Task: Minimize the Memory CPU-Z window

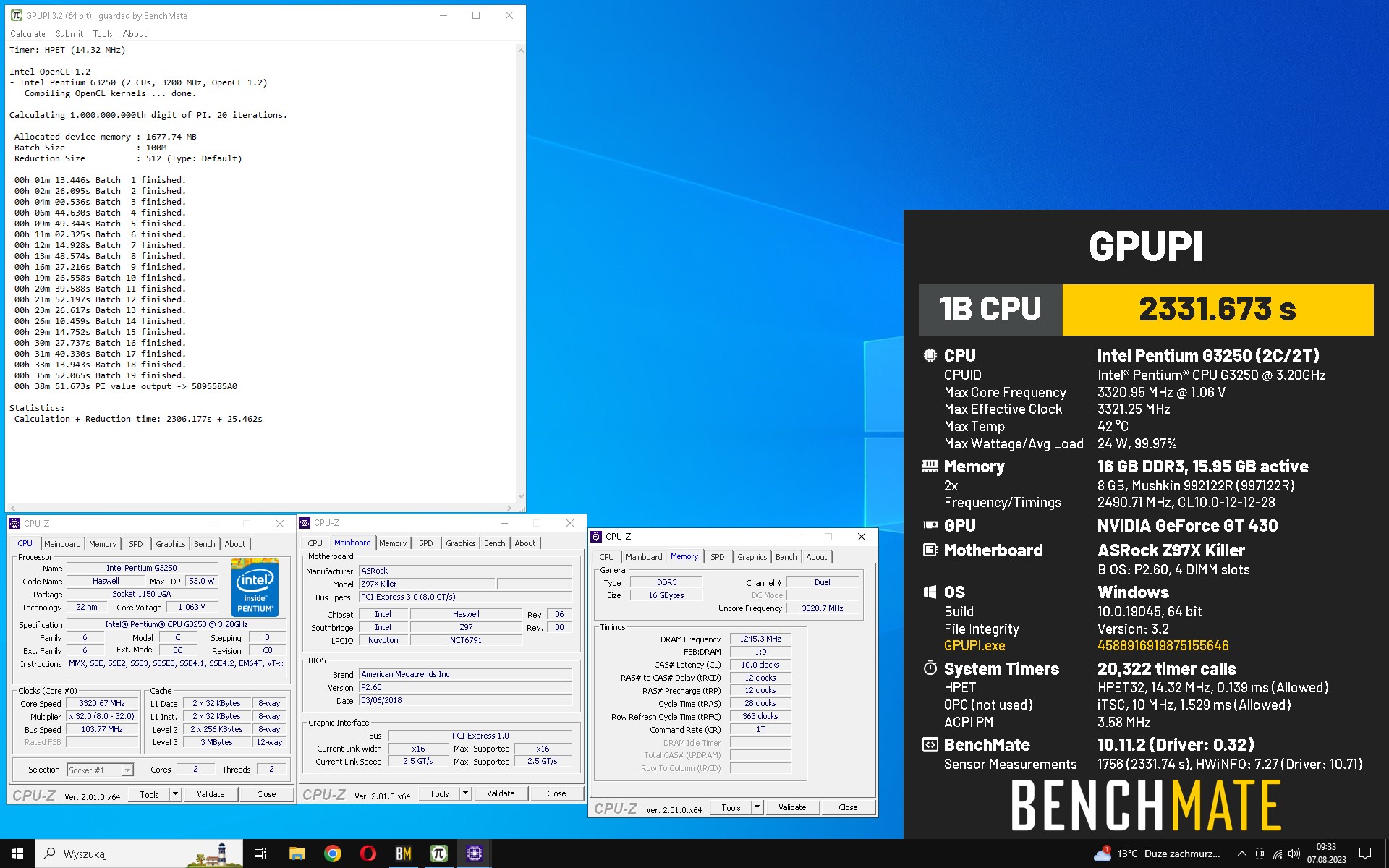Action: pyautogui.click(x=795, y=537)
